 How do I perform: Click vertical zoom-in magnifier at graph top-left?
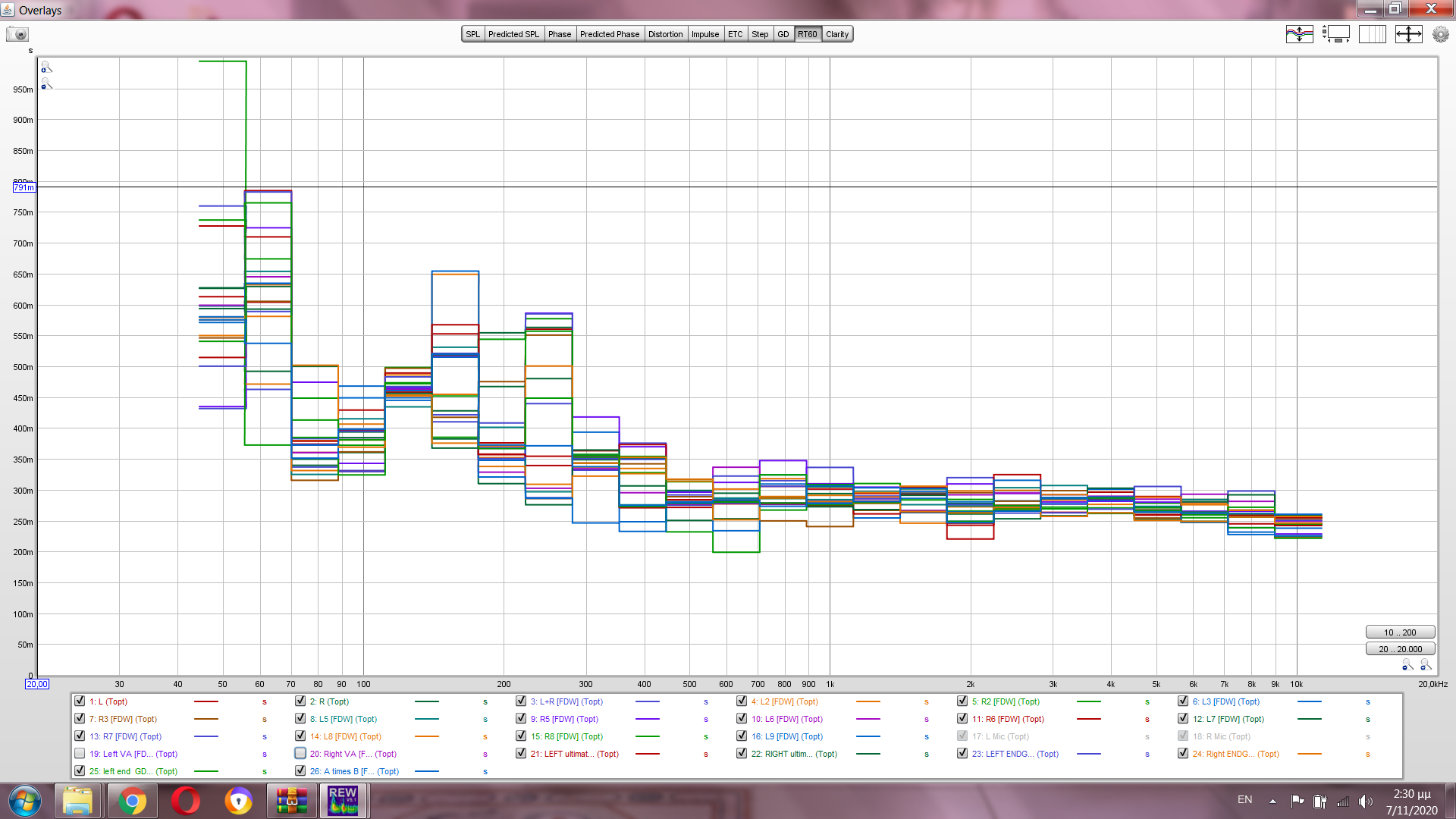coord(46,67)
